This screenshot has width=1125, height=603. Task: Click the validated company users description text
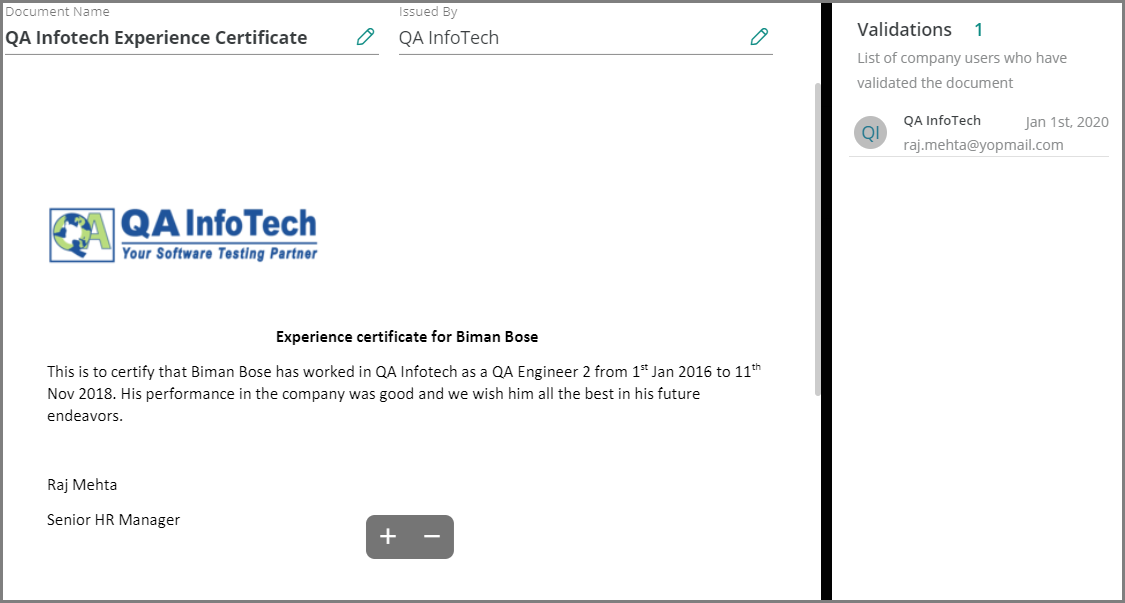(x=961, y=70)
